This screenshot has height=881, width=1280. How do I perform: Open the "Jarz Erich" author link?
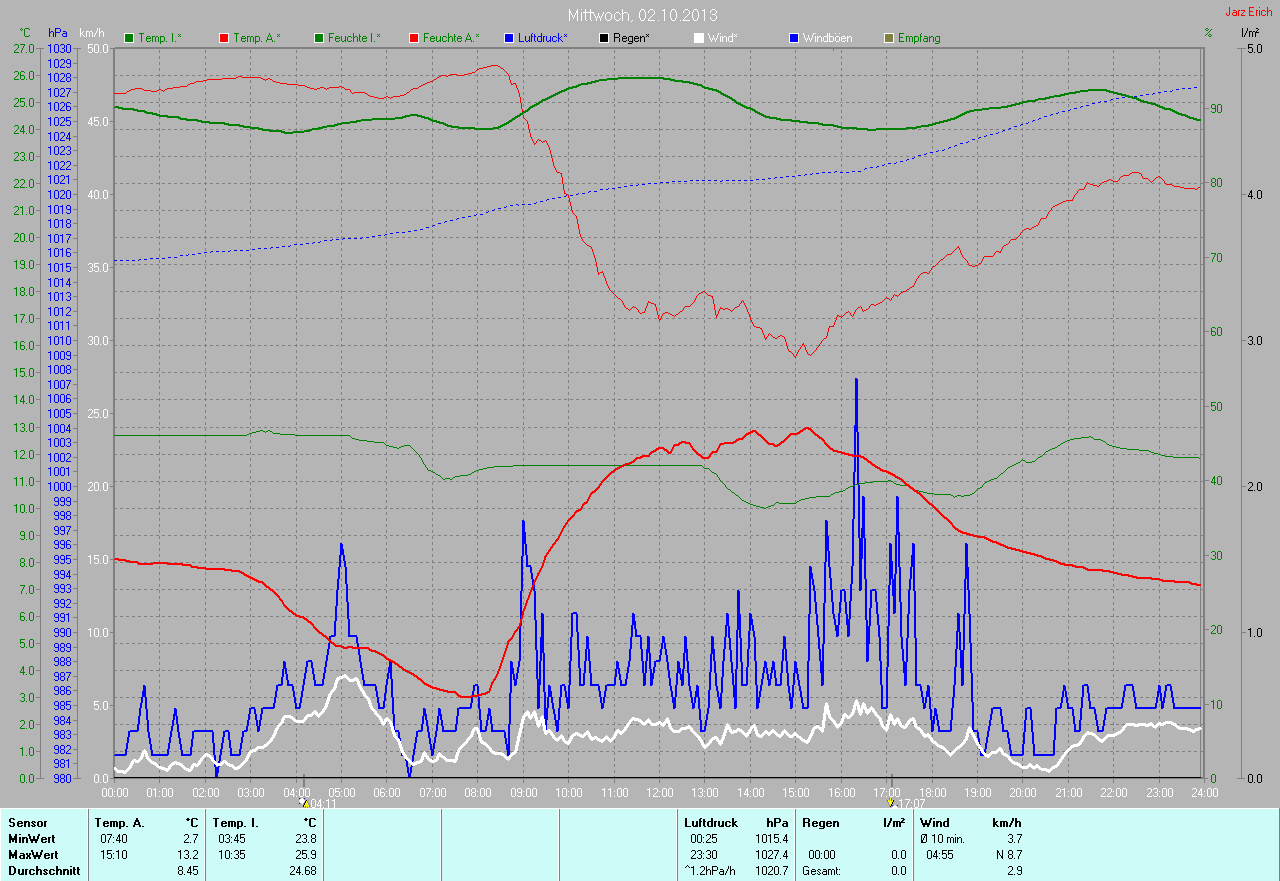click(x=1250, y=12)
